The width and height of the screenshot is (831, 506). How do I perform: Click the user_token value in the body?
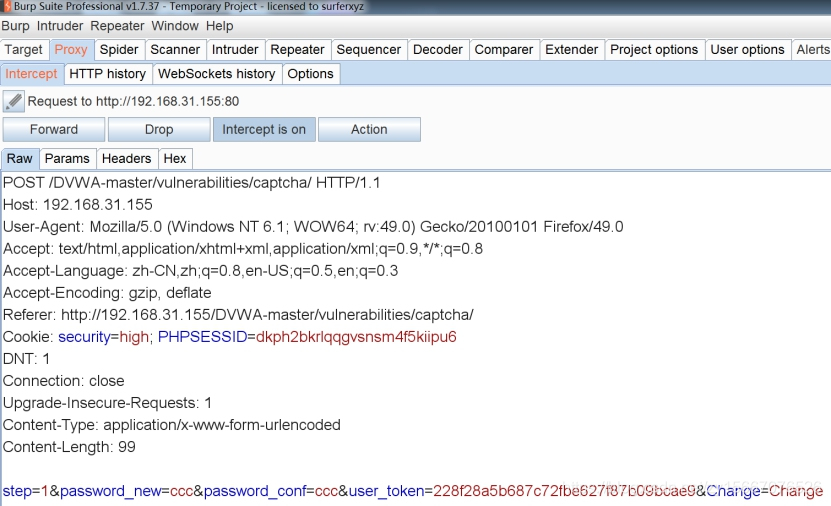564,491
